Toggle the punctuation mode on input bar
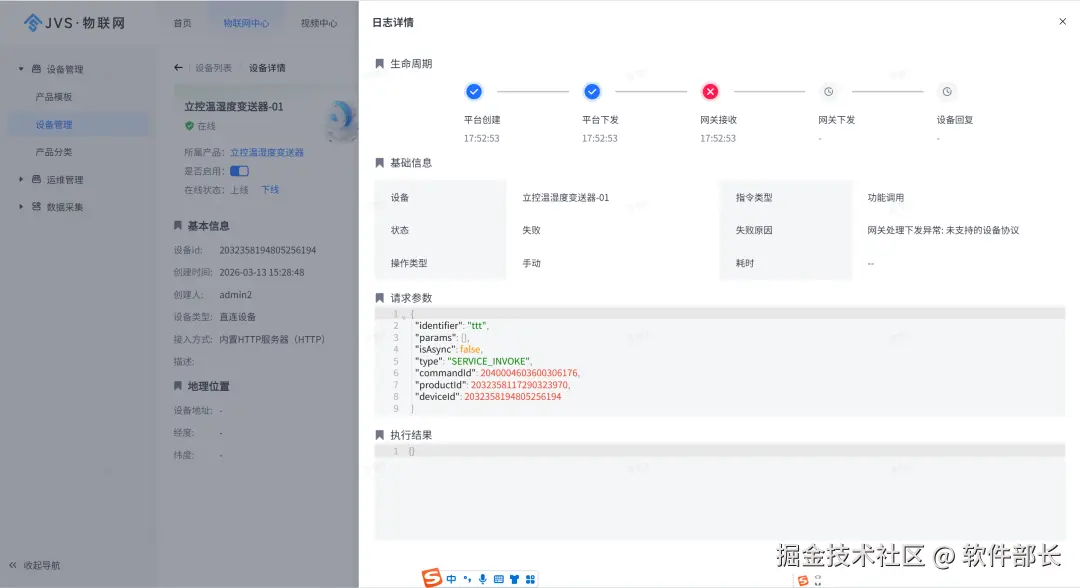 click(x=466, y=578)
